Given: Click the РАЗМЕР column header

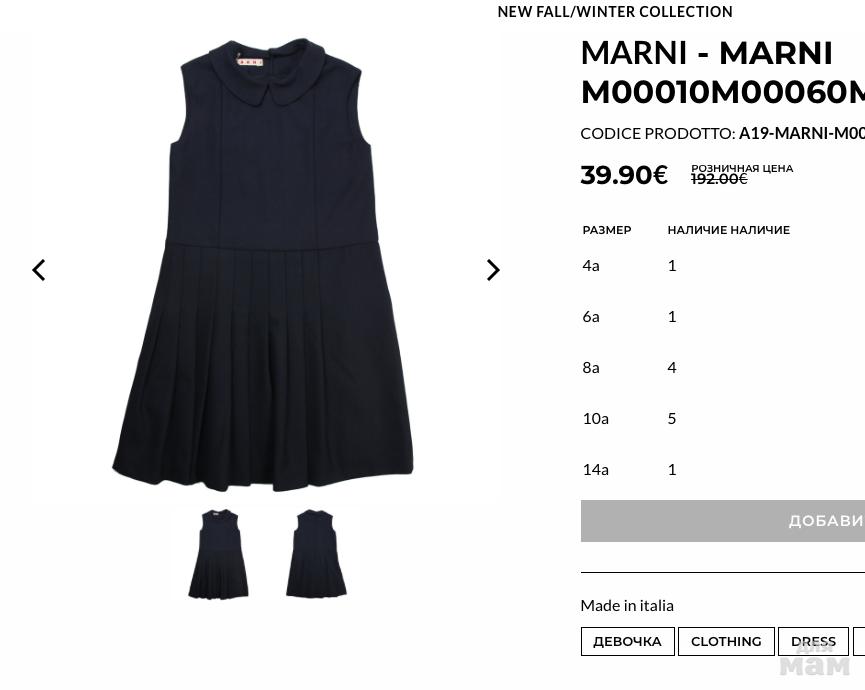Looking at the screenshot, I should (x=607, y=230).
